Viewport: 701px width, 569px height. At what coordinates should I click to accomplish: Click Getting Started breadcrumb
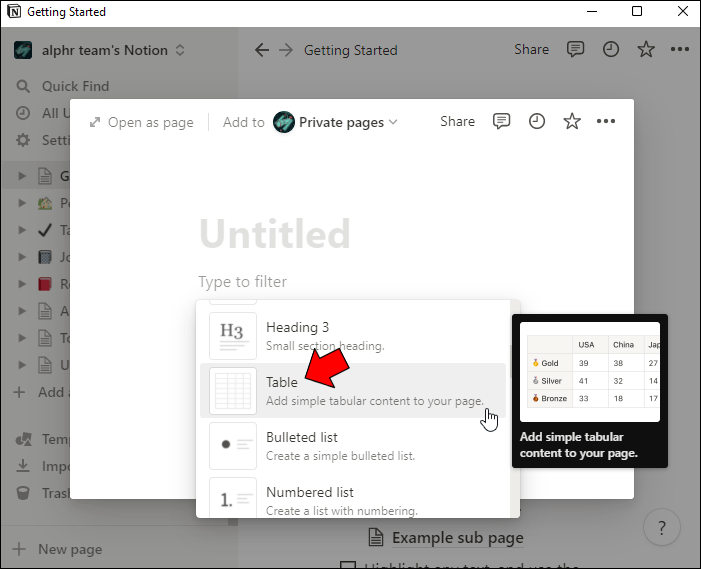click(x=351, y=50)
